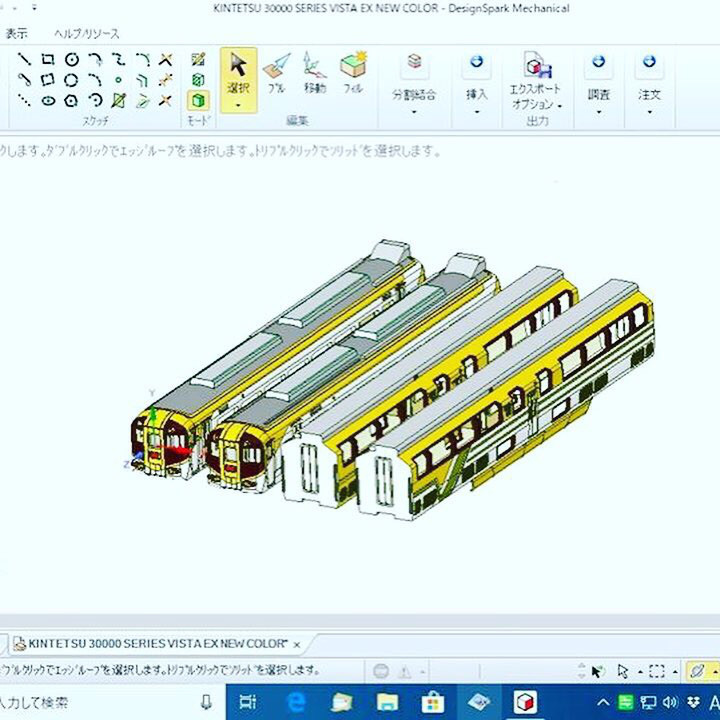The width and height of the screenshot is (720, 720).
Task: Select the Spline sketch tool
Action: coord(119,59)
